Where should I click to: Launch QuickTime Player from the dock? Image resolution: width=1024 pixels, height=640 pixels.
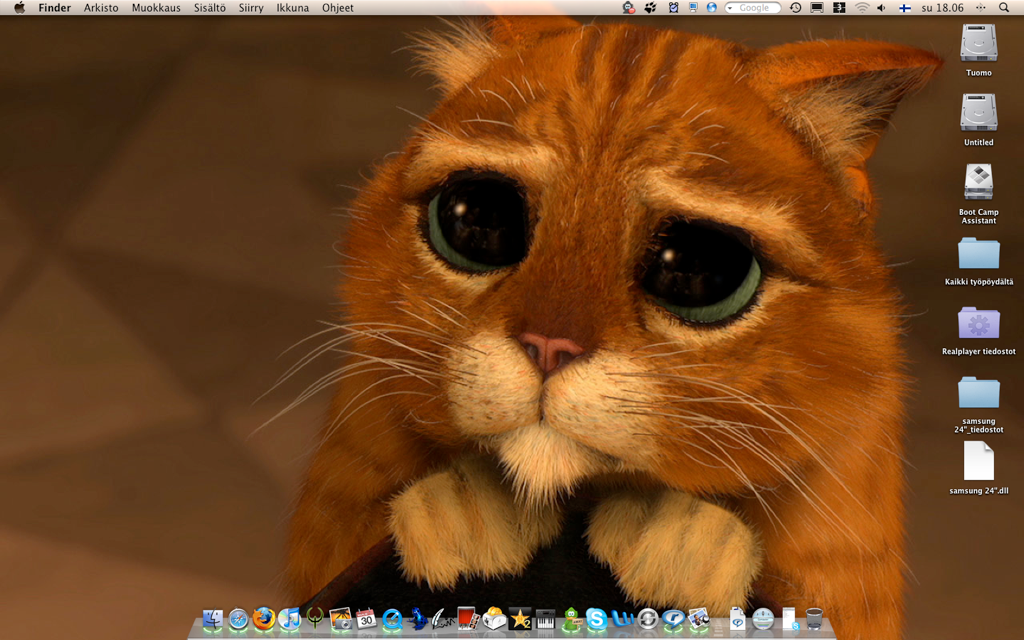coord(392,618)
